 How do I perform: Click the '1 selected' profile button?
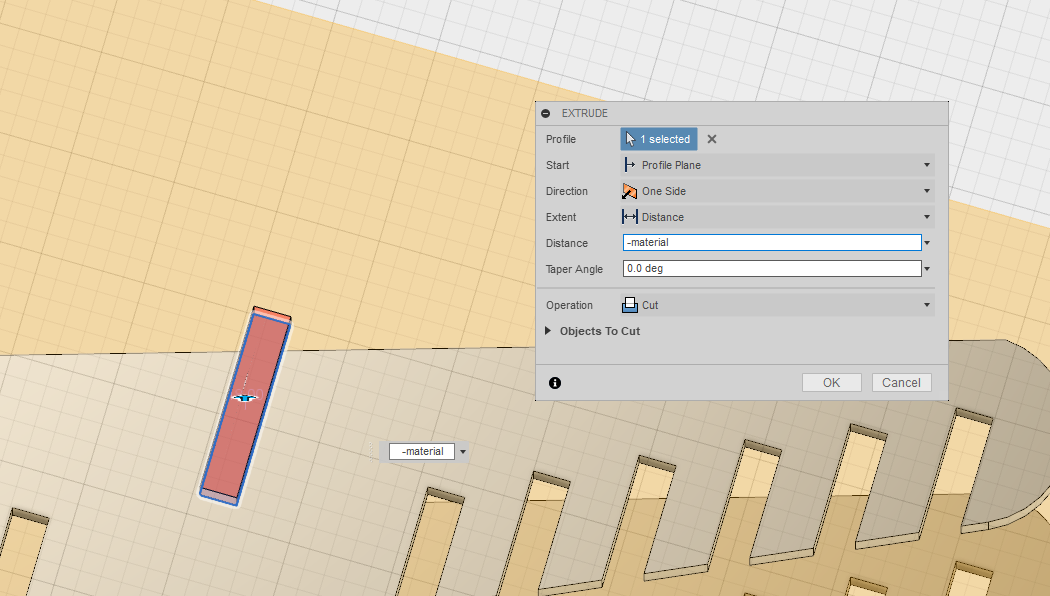point(659,139)
